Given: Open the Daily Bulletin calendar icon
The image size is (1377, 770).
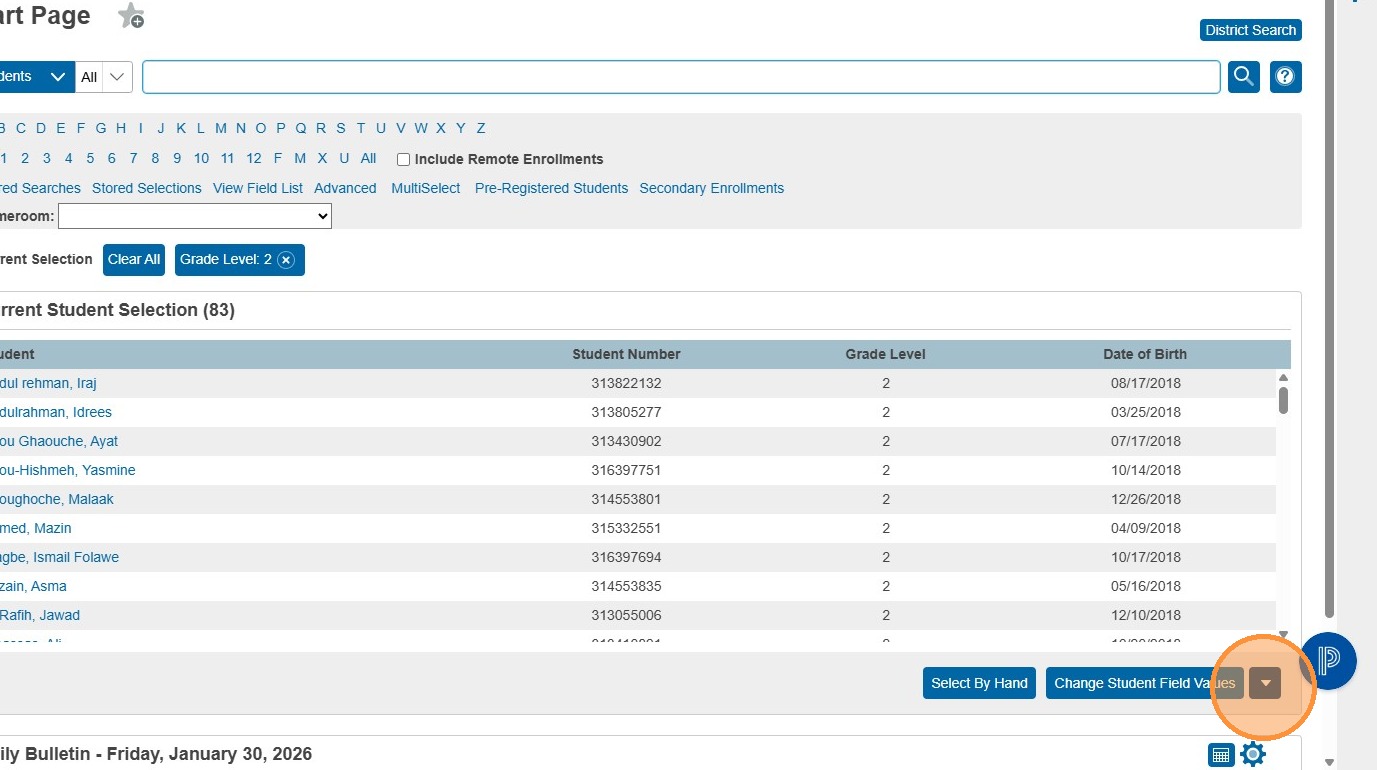Looking at the screenshot, I should click(1220, 755).
